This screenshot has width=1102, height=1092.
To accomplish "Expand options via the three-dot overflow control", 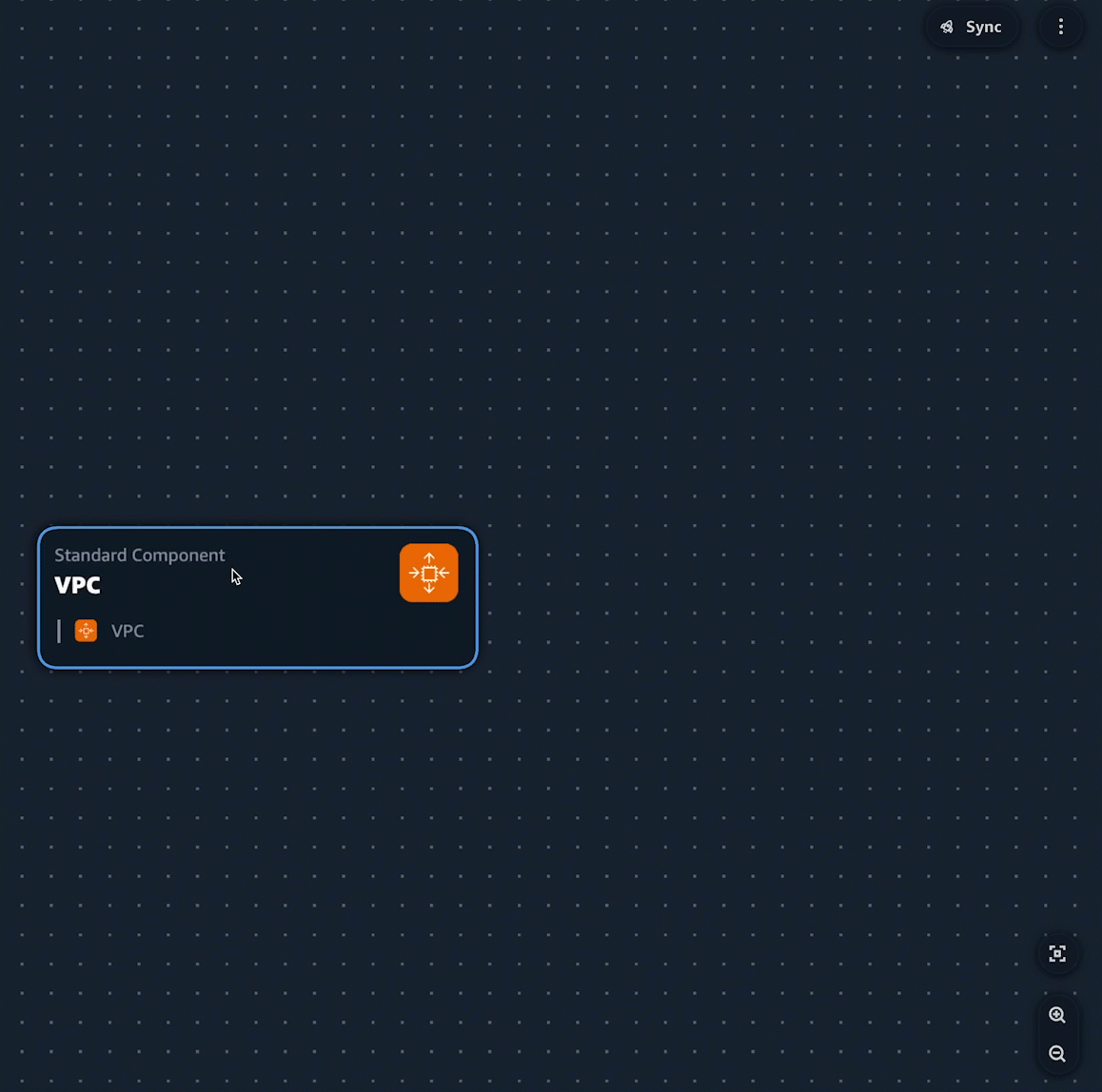I will pos(1060,27).
